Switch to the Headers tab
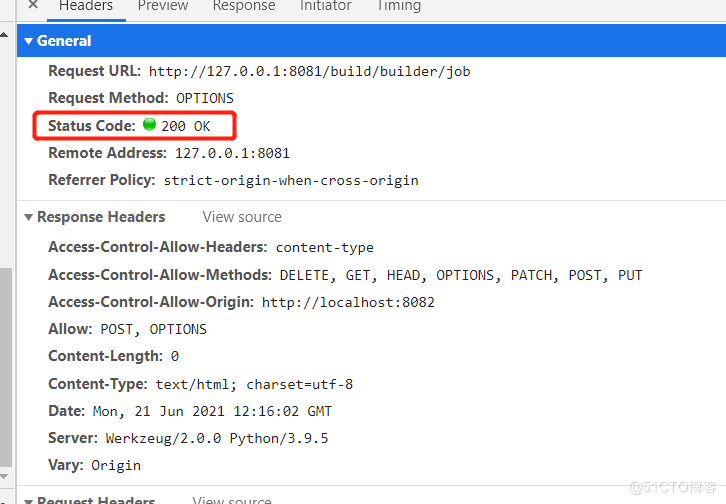This screenshot has width=726, height=504. (86, 6)
